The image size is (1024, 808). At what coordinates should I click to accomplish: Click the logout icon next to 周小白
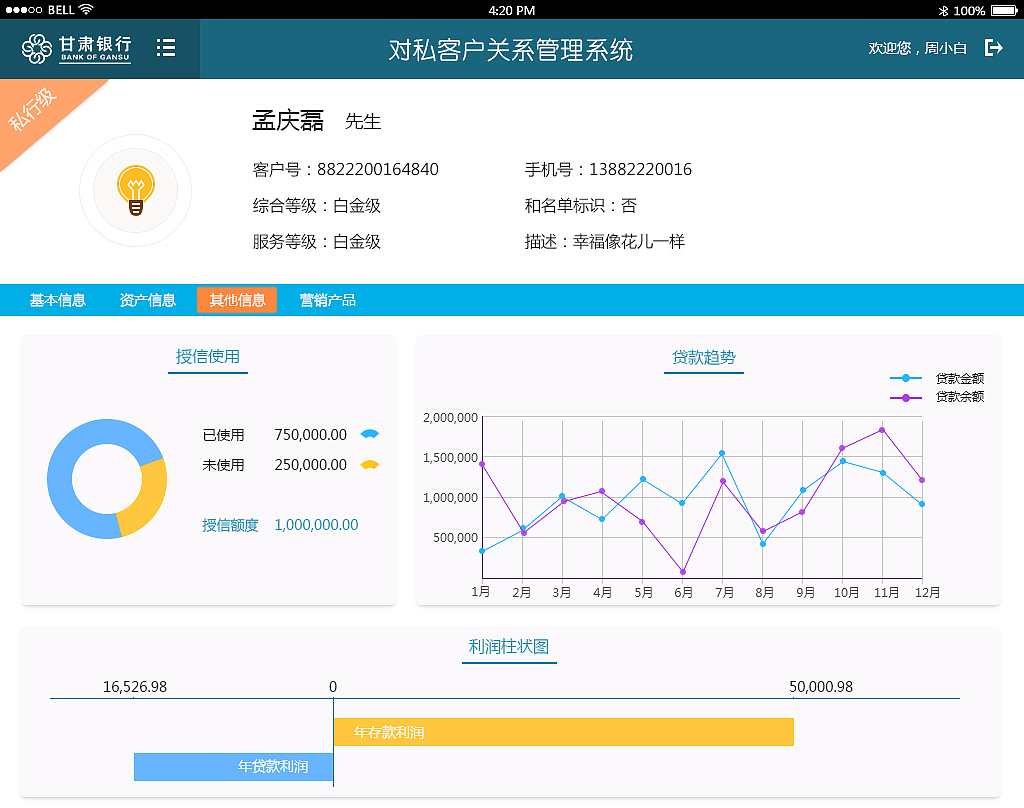pyautogui.click(x=992, y=46)
